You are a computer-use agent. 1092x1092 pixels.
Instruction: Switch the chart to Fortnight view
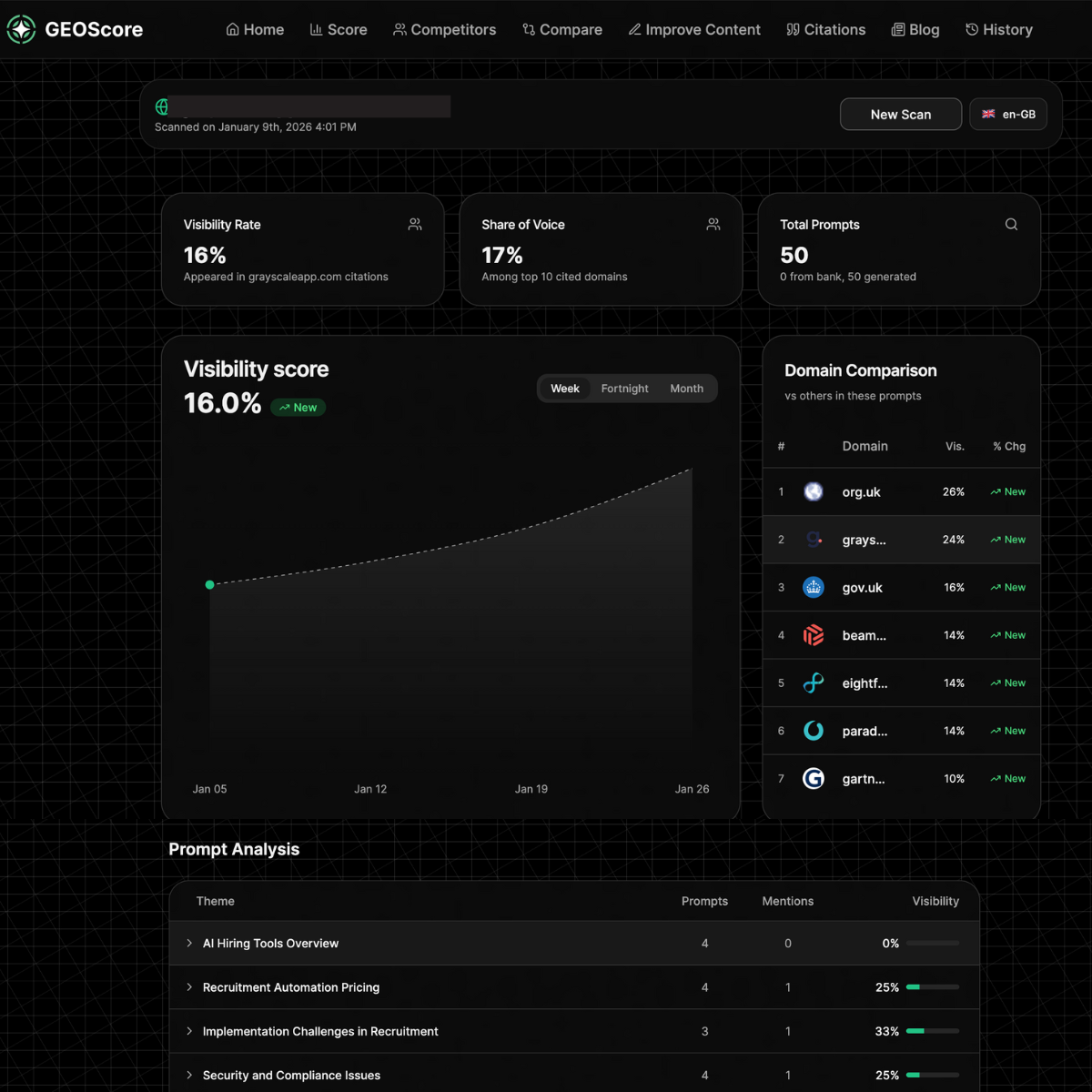click(624, 388)
